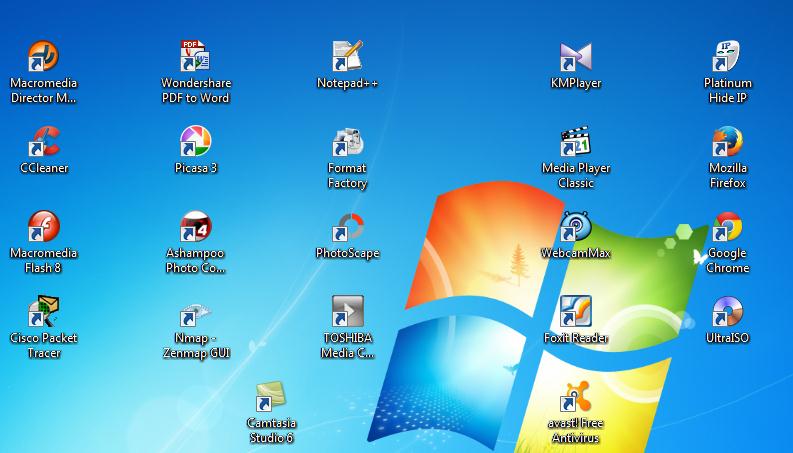793x453 pixels.
Task: Open the Notepad++ desktop icon
Action: pyautogui.click(x=347, y=56)
